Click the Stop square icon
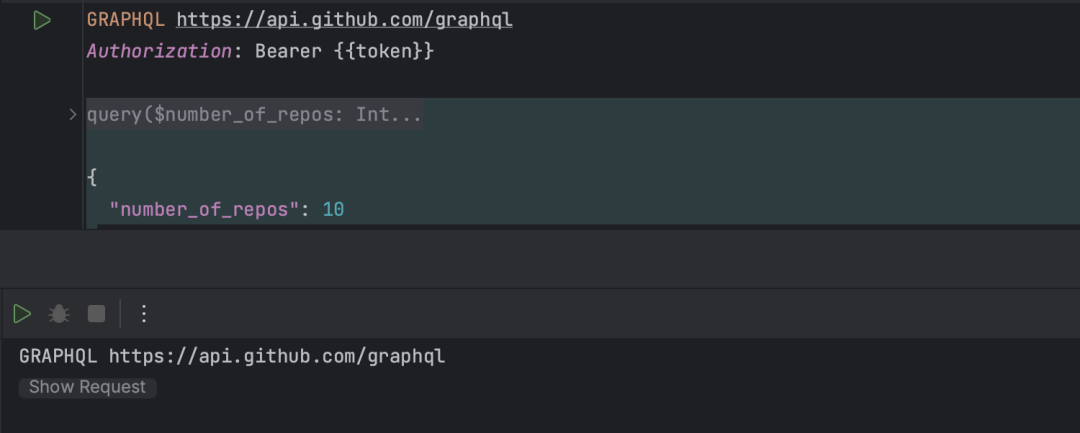1080x433 pixels. pyautogui.click(x=96, y=314)
